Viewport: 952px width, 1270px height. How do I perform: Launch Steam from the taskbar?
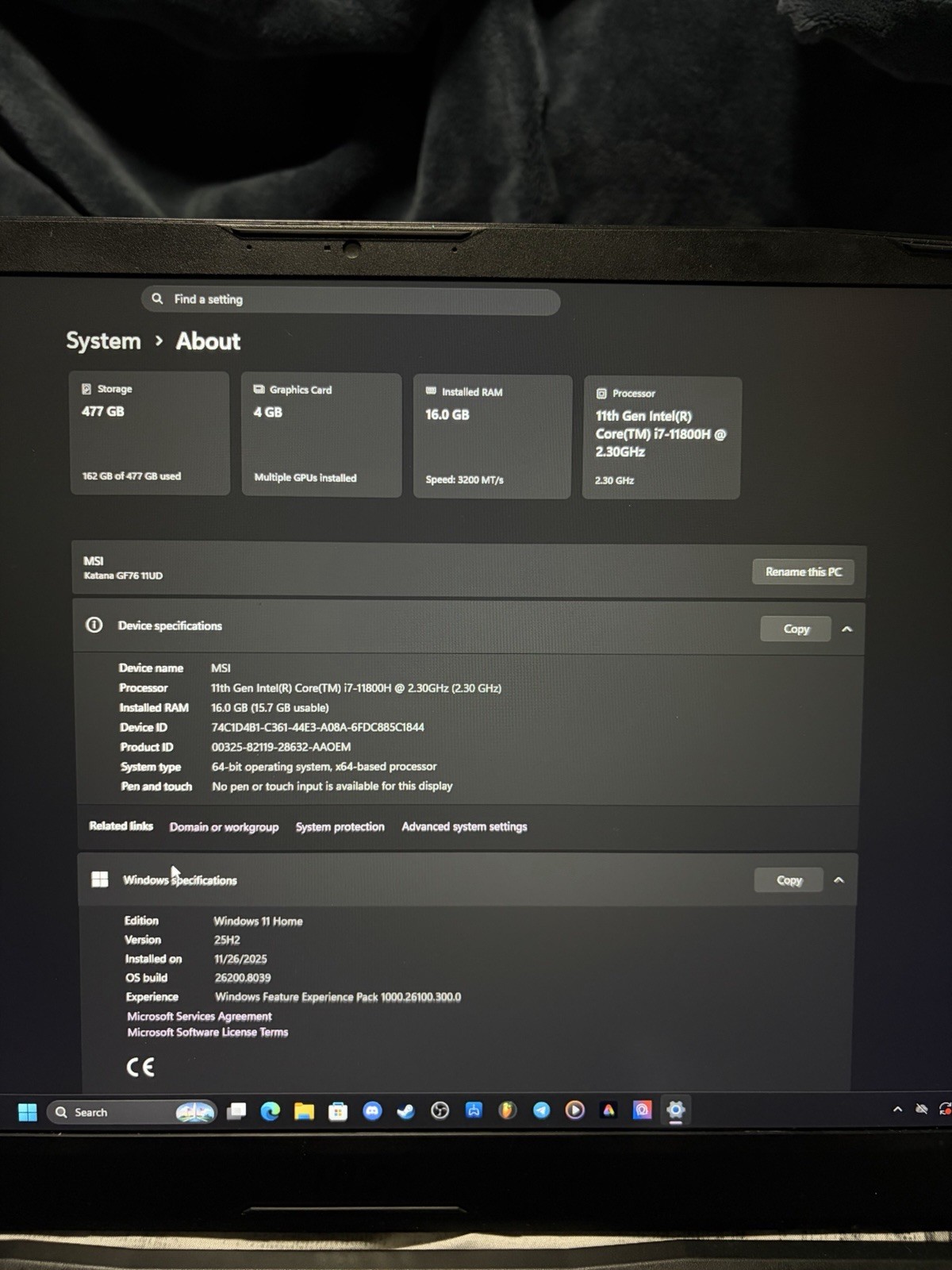pos(405,1111)
